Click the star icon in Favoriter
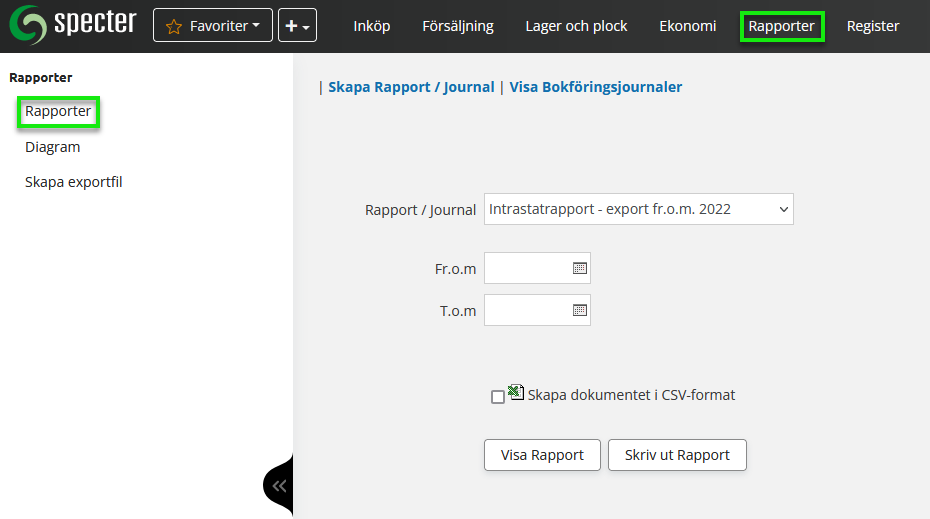Viewport: 930px width, 519px height. tap(174, 26)
